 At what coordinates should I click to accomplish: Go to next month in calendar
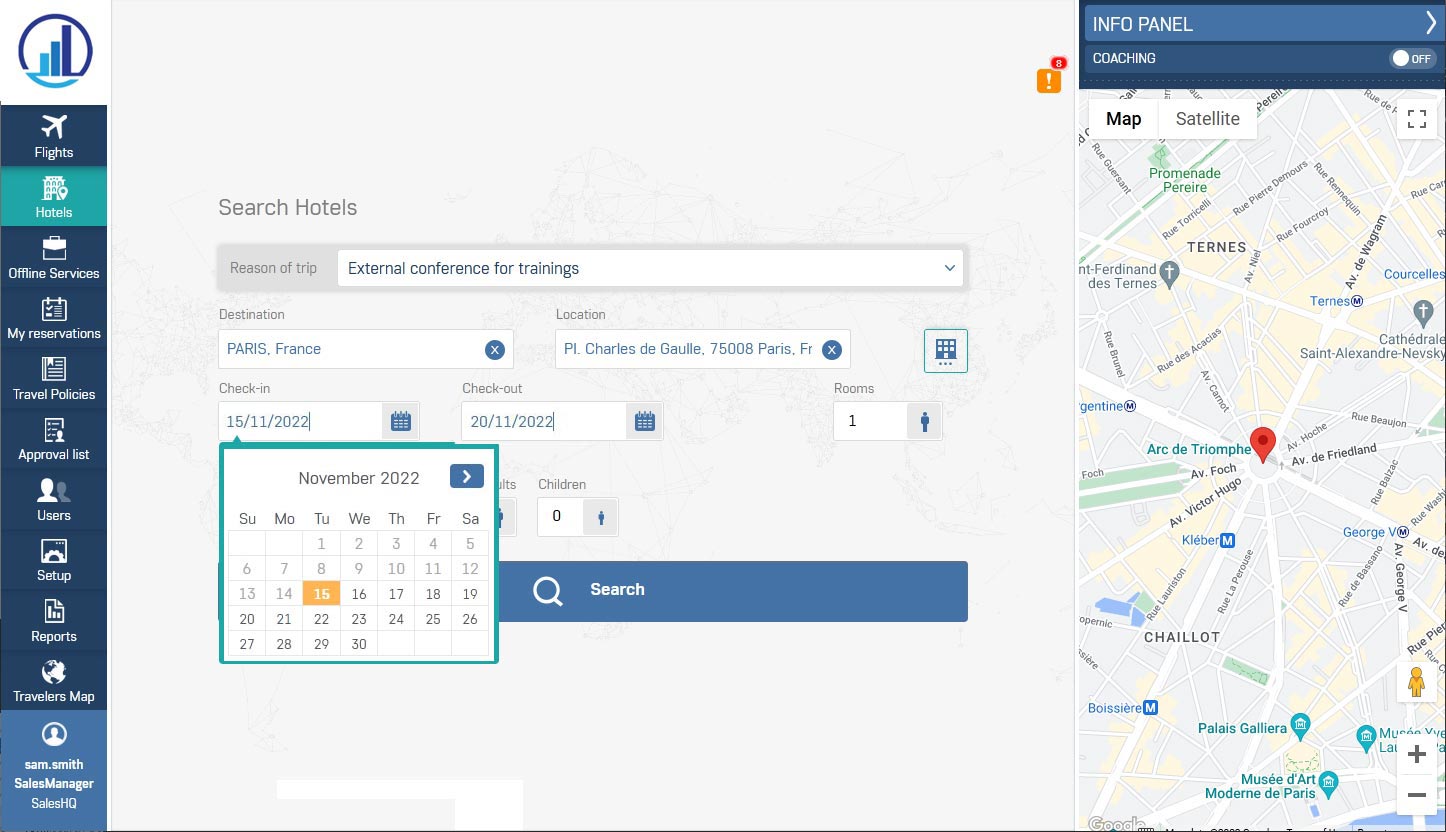pyautogui.click(x=466, y=477)
